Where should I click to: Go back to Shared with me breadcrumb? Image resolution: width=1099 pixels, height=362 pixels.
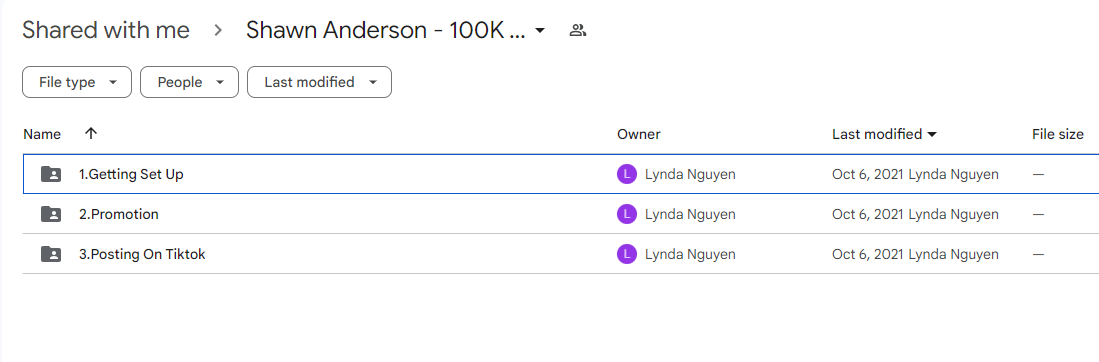106,30
